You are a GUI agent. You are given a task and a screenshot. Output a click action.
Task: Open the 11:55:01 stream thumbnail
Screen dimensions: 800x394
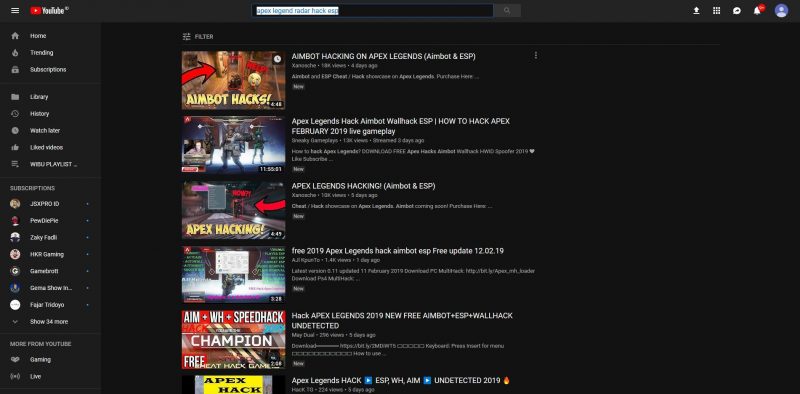[x=234, y=145]
